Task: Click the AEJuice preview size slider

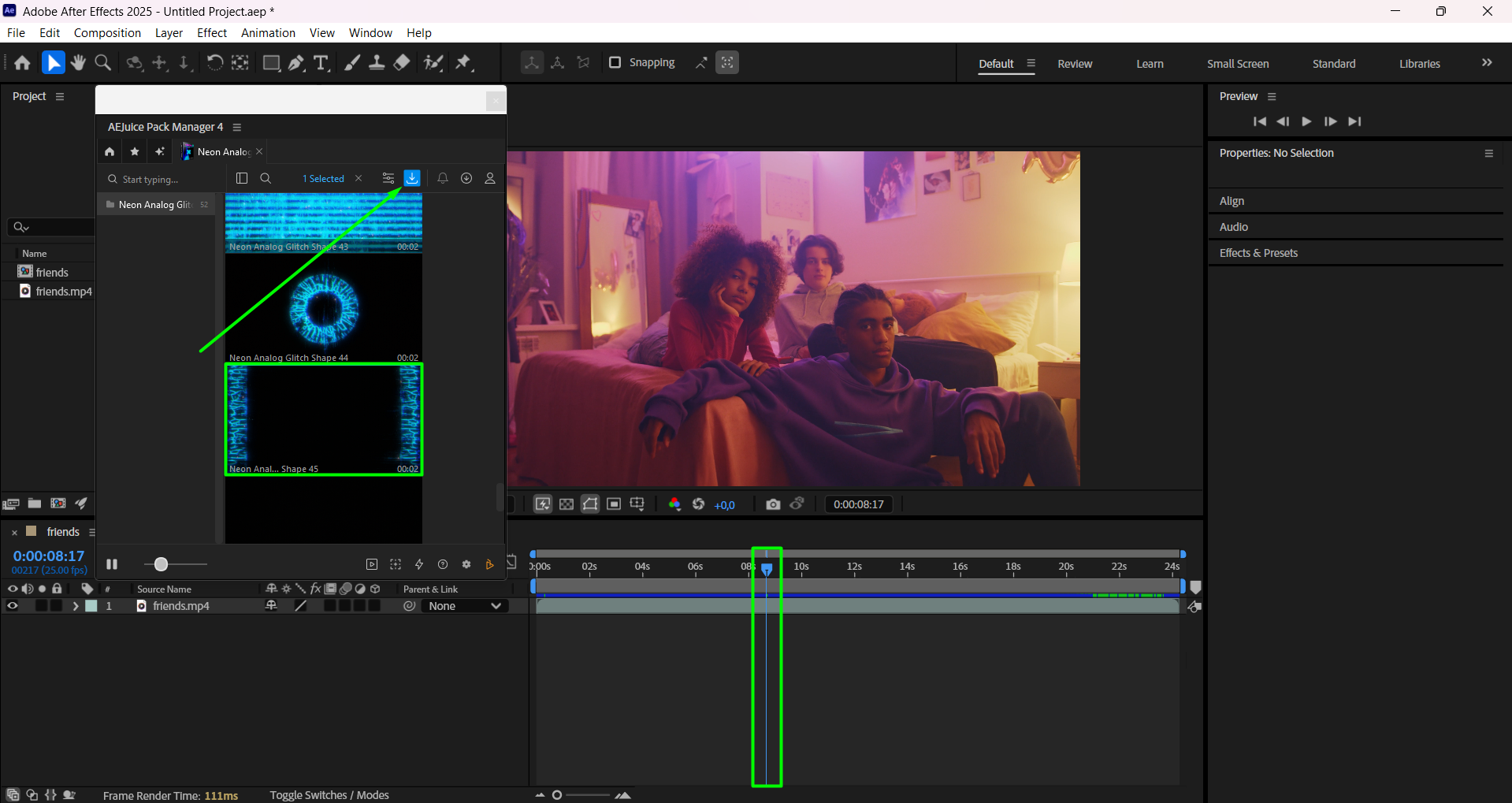Action: click(x=162, y=564)
